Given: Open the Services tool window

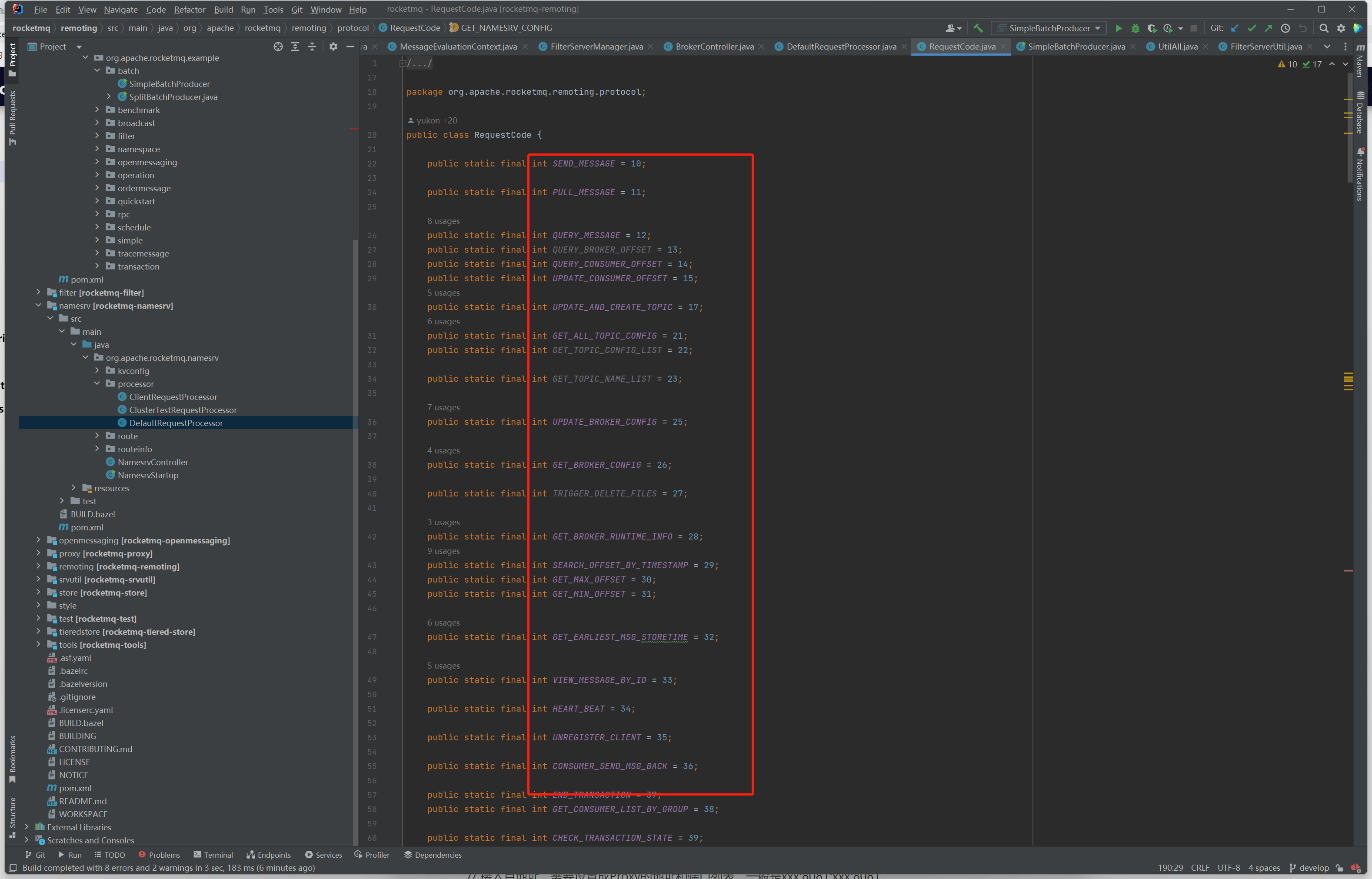Looking at the screenshot, I should point(323,855).
